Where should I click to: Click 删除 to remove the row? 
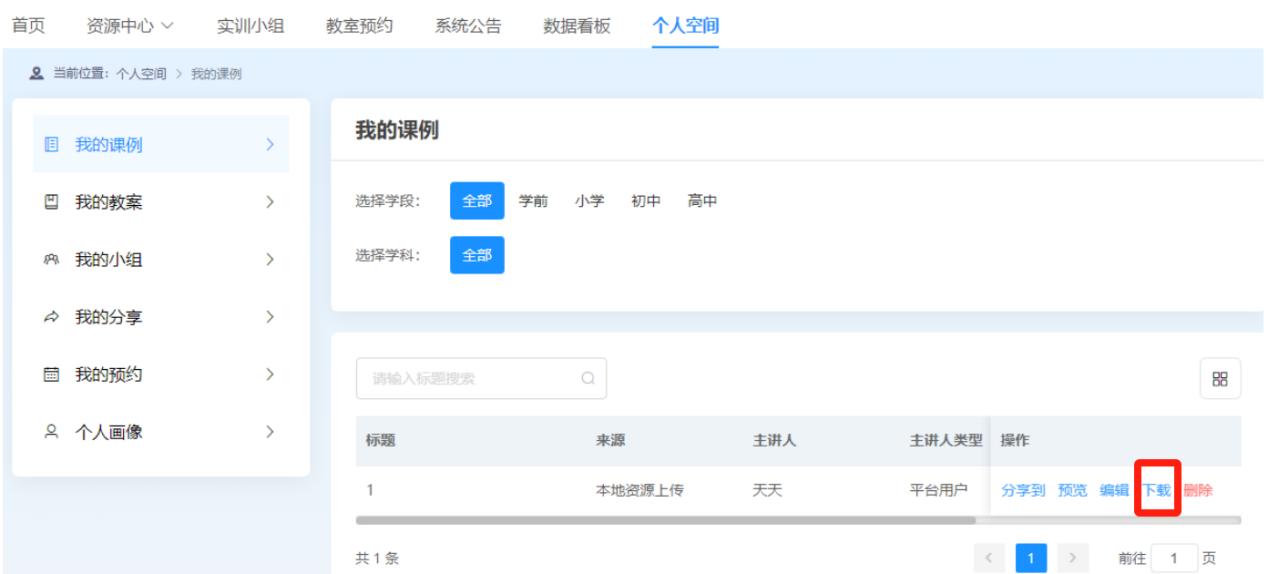(1198, 490)
